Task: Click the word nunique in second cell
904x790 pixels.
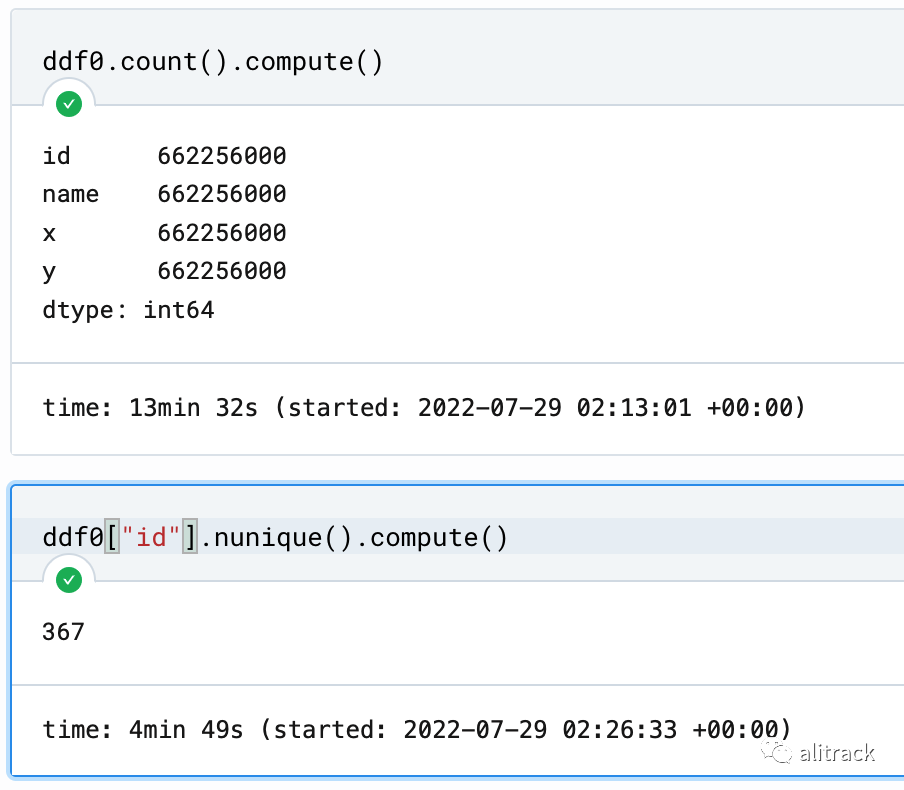Action: [x=268, y=537]
